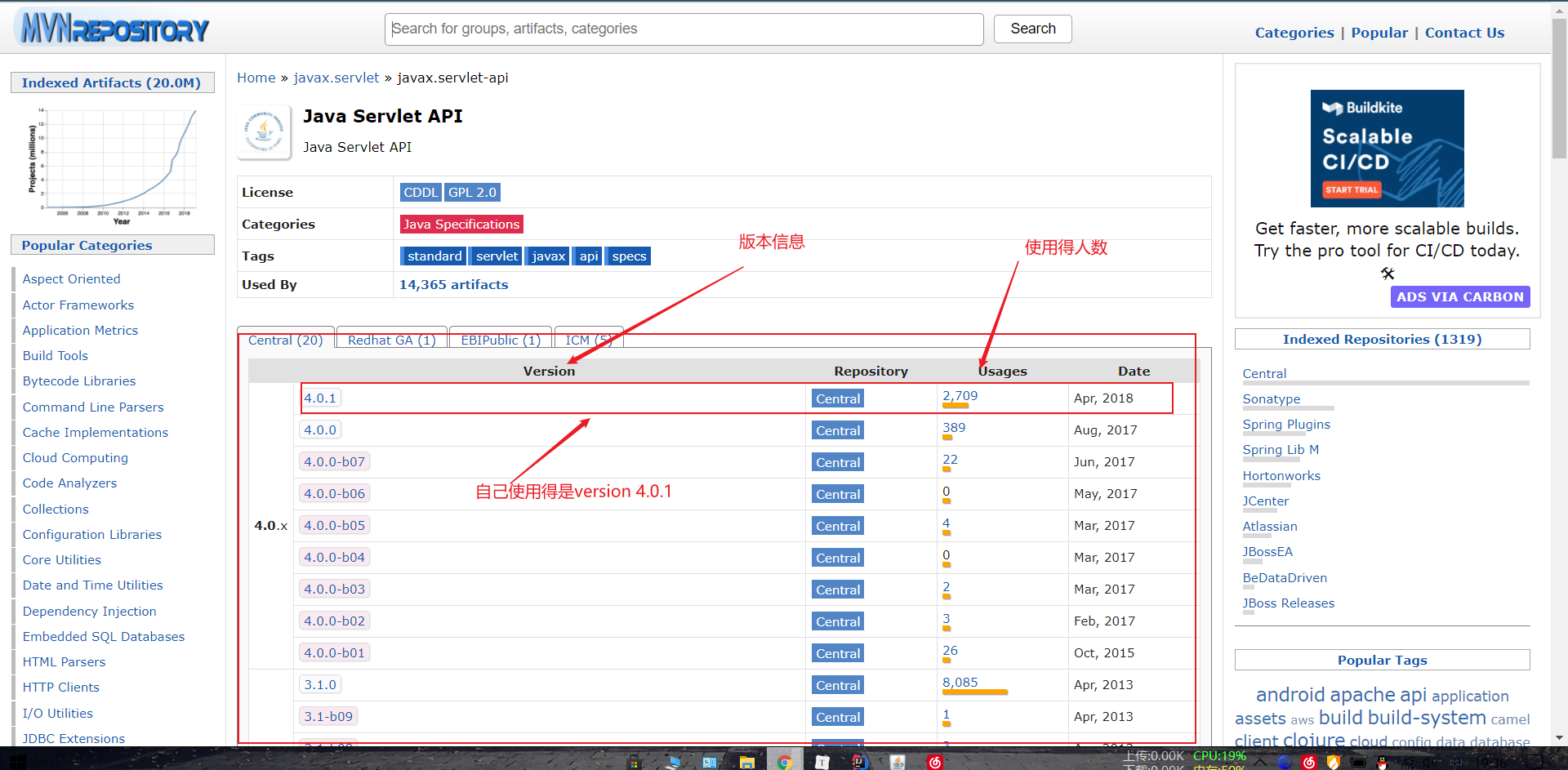The image size is (1568, 770).
Task: Open the Popular top navigation link
Action: point(1379,33)
